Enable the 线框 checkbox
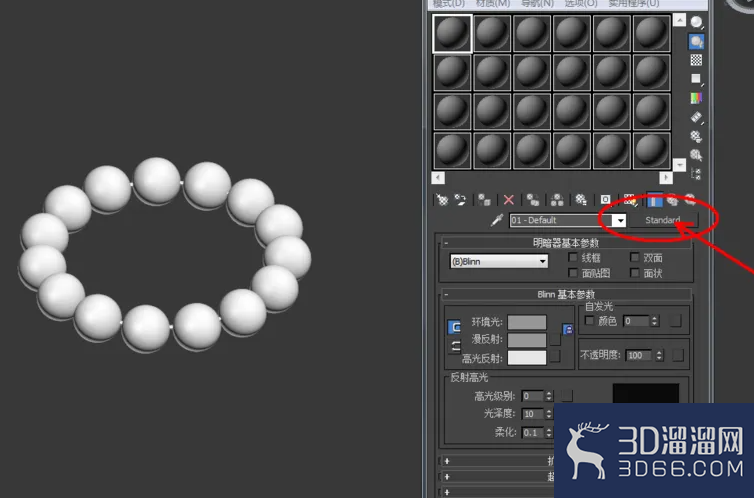754x498 pixels. [x=573, y=257]
